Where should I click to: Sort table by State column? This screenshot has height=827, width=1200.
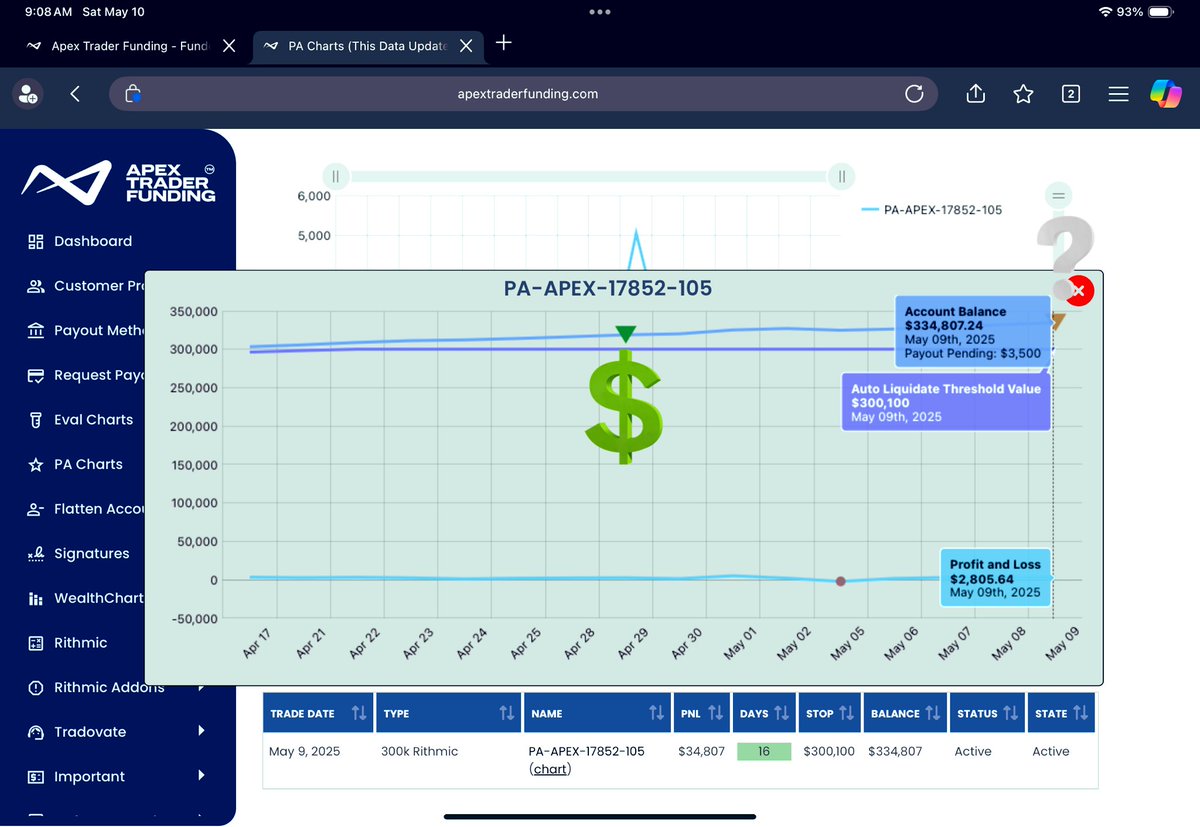click(1061, 713)
